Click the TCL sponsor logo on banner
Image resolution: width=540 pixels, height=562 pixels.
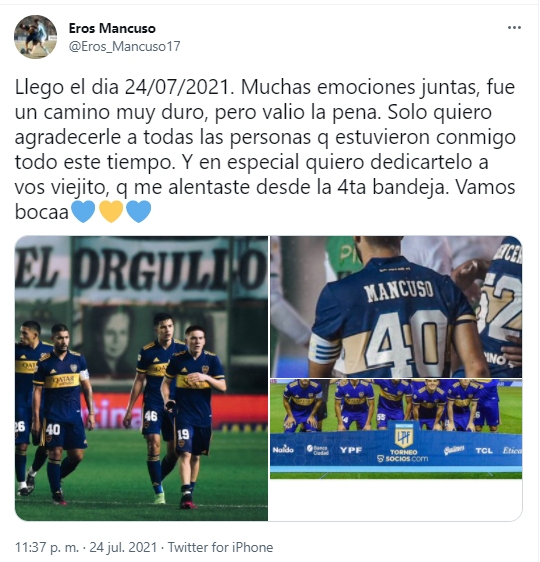[484, 451]
